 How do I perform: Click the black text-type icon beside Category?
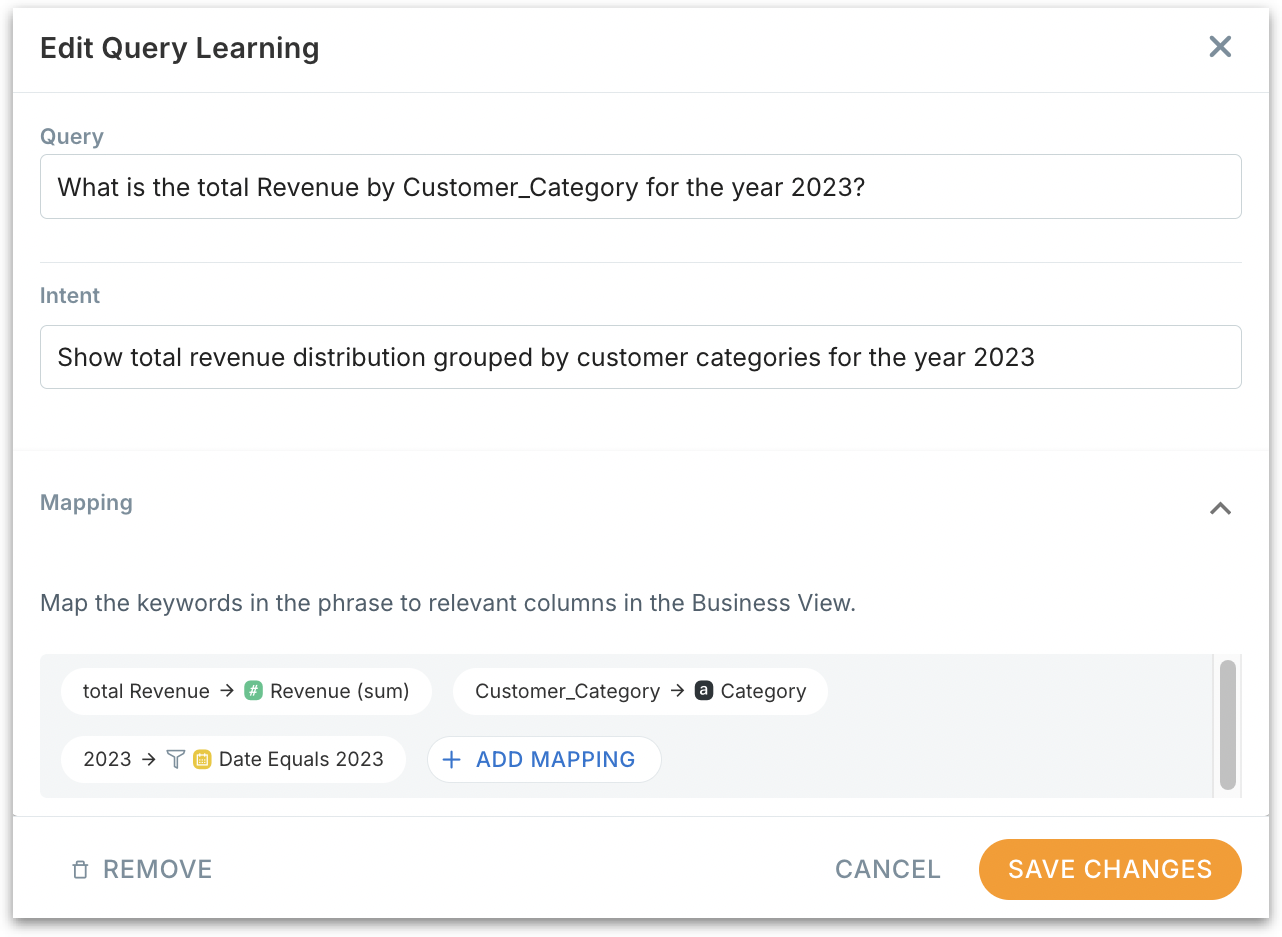click(704, 691)
